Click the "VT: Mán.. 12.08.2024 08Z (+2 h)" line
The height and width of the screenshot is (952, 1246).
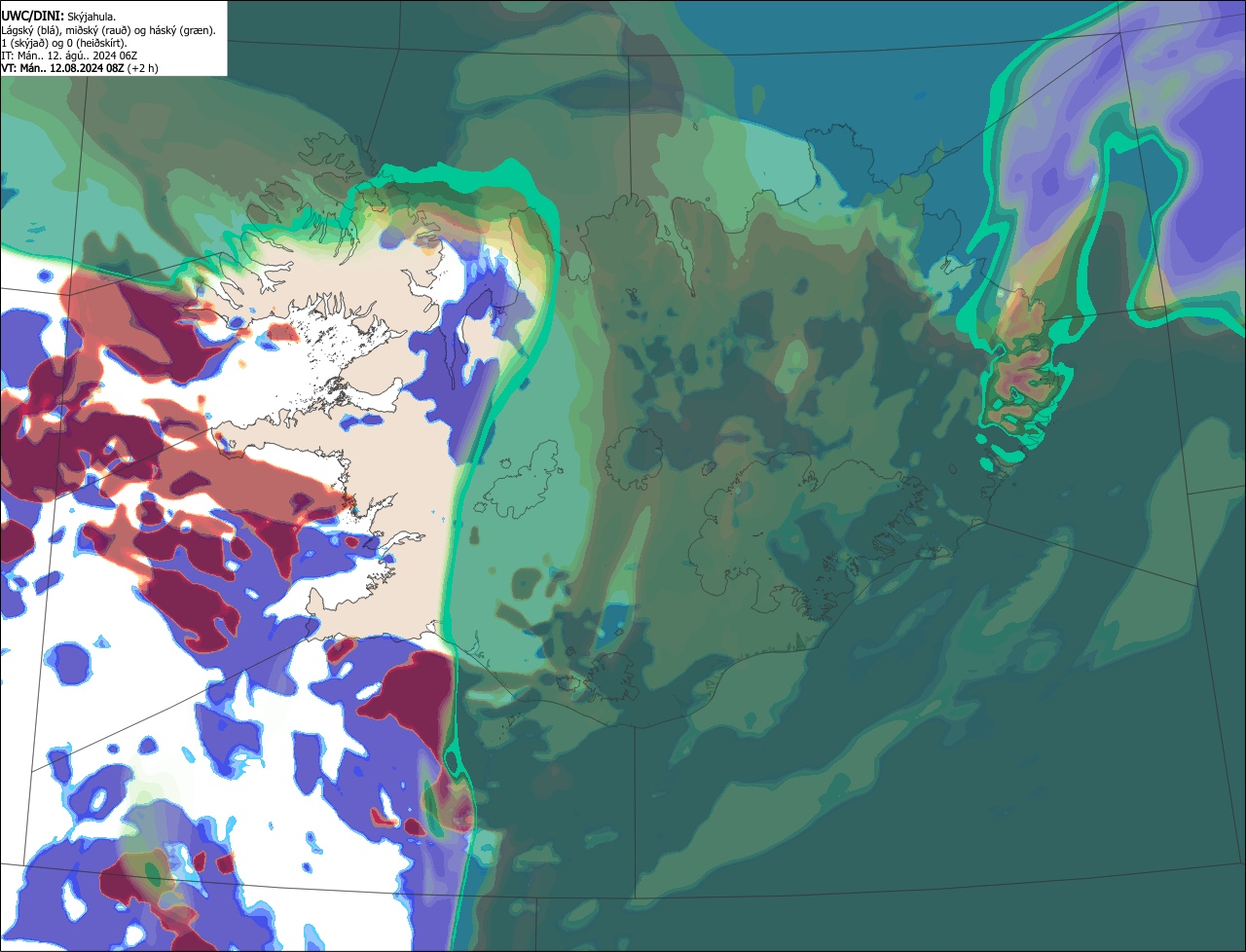pyautogui.click(x=80, y=68)
